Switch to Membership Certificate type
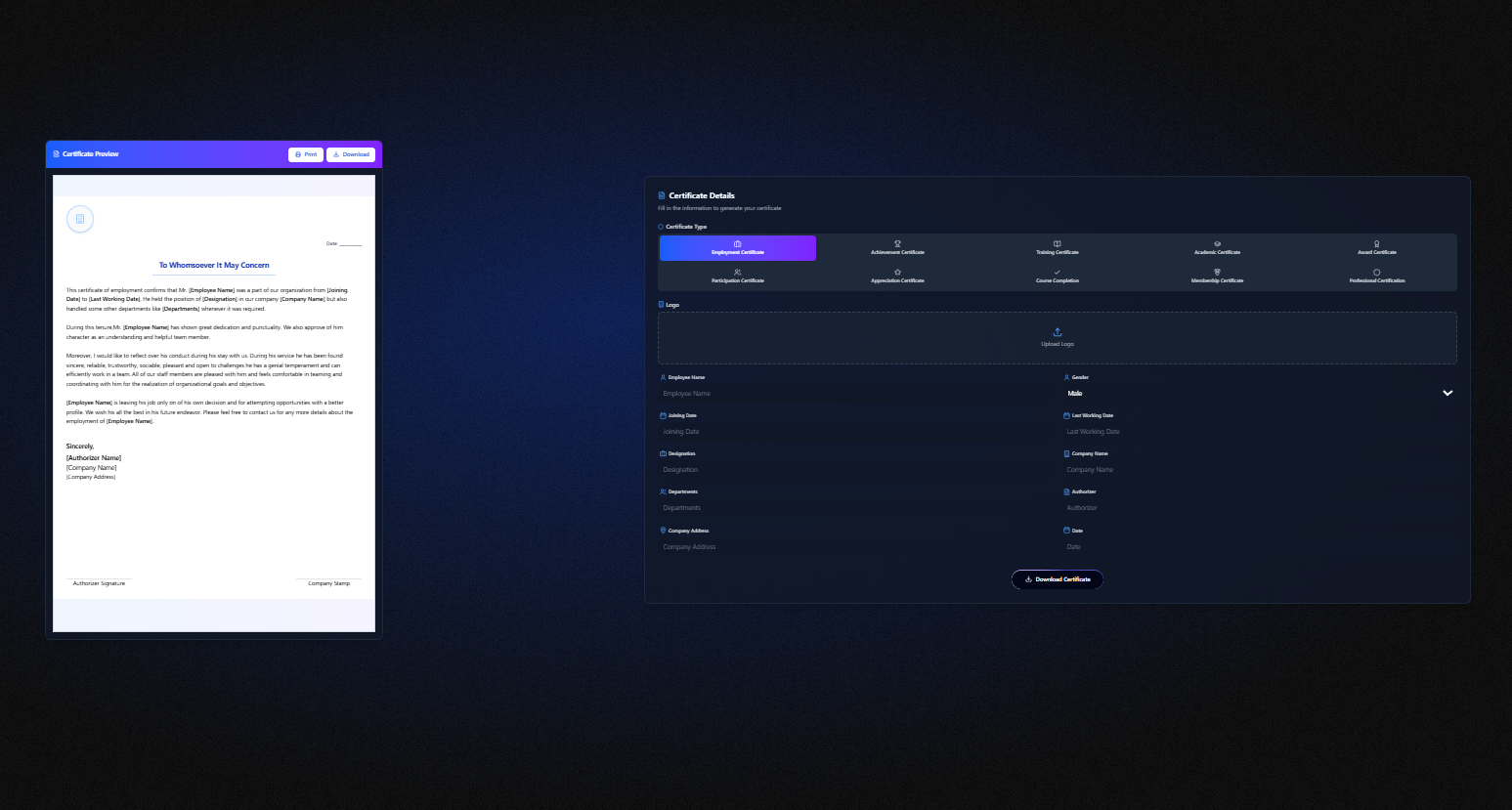Image resolution: width=1512 pixels, height=810 pixels. coord(1217,277)
